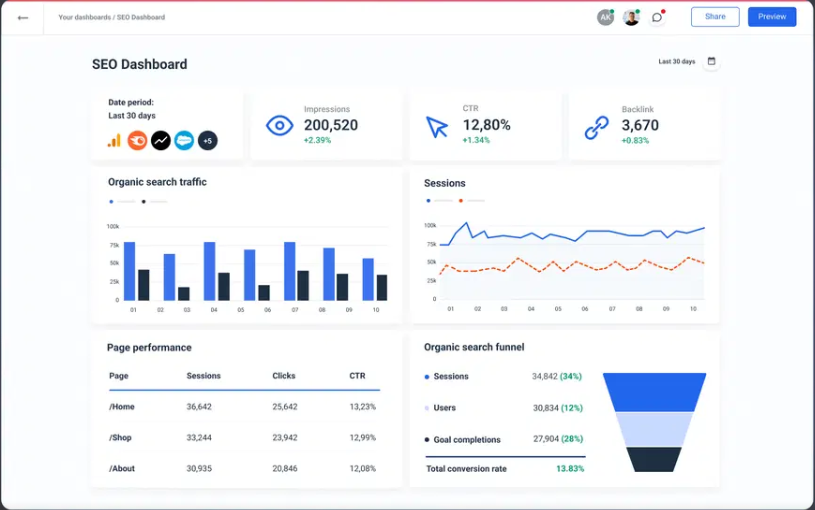Sort table by CTR column header
Viewport: 815px width, 510px height.
pos(357,376)
